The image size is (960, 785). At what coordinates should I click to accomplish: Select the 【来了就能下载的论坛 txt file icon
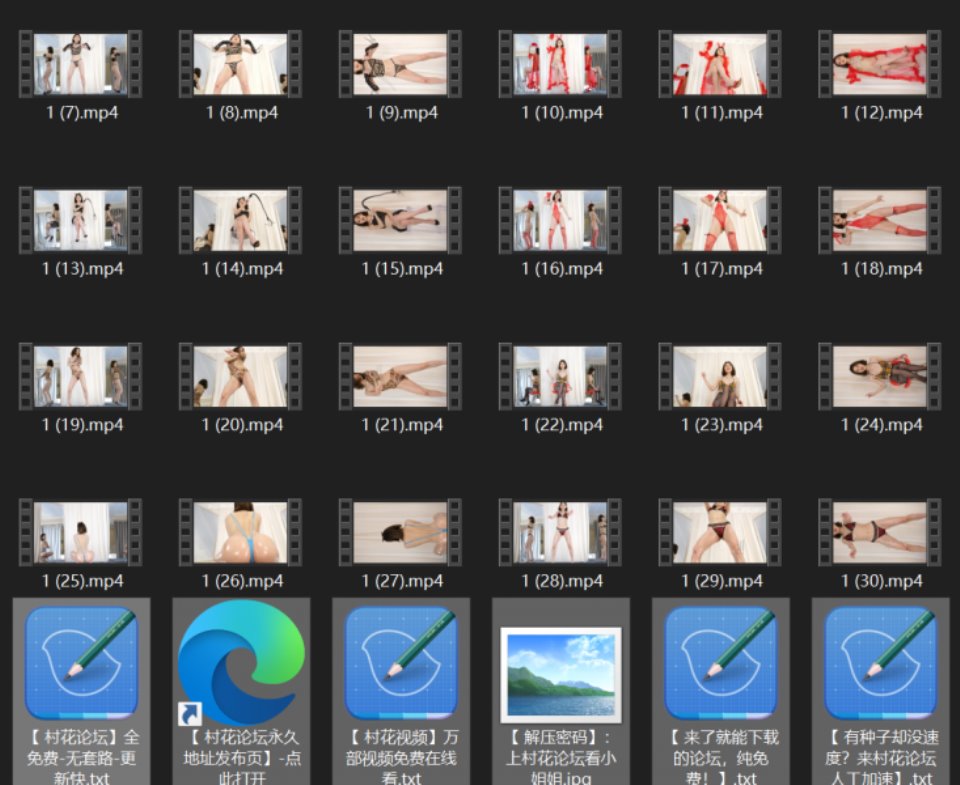click(x=721, y=663)
